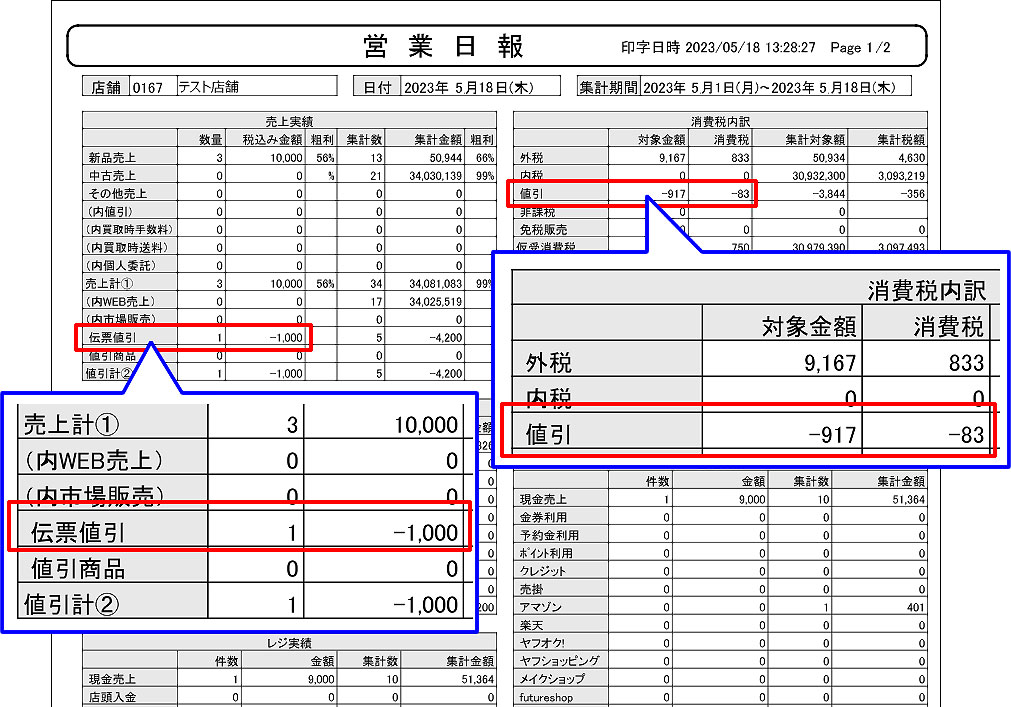Select the print timestamp 2023/05/18 13:28:27
This screenshot has height=707, width=1011.
[750, 48]
